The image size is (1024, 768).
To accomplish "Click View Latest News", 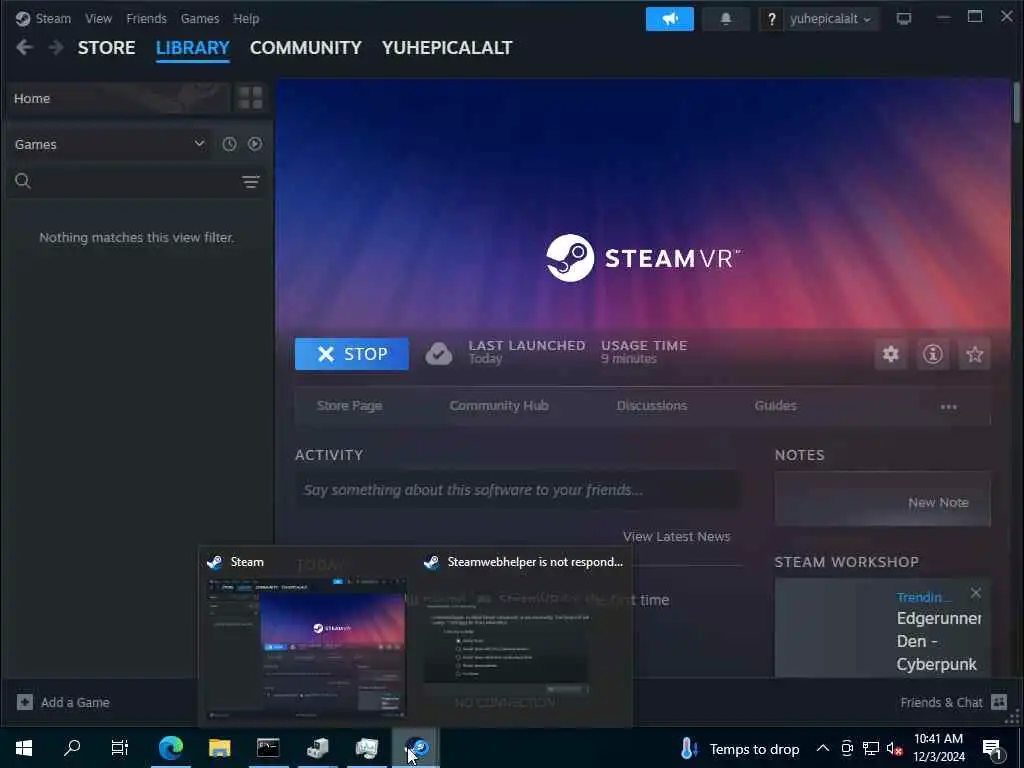I will (x=677, y=536).
